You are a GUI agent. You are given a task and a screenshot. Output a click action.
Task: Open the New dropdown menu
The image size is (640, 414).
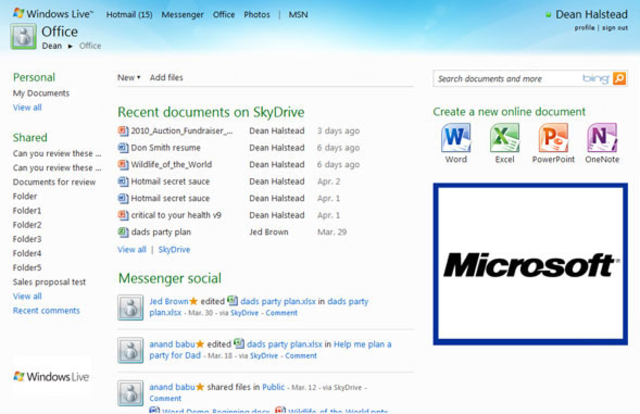pos(129,78)
